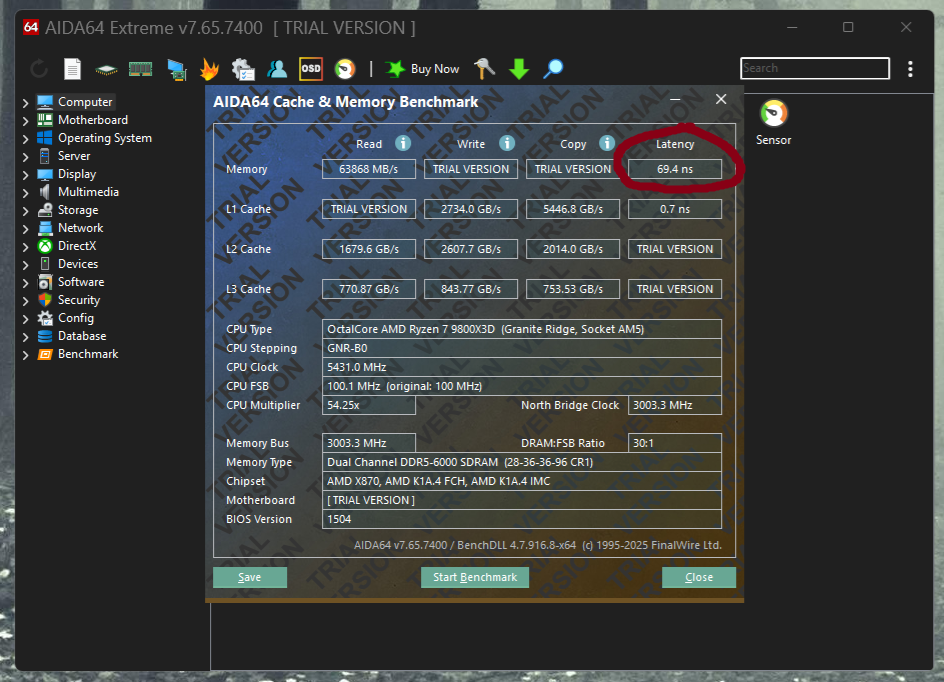
Task: Click the L2 Cache Read value 1679.6 GB/s
Action: 369,249
